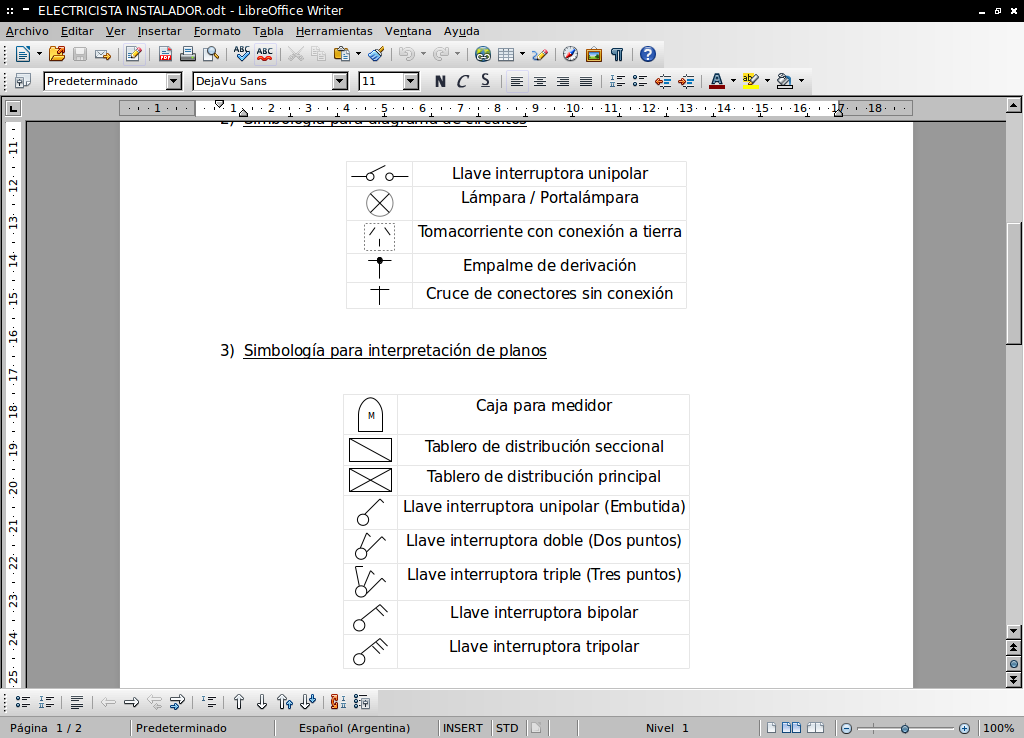Restart numbering icon in bullets toolbar
The width and height of the screenshot is (1024, 738).
[338, 702]
